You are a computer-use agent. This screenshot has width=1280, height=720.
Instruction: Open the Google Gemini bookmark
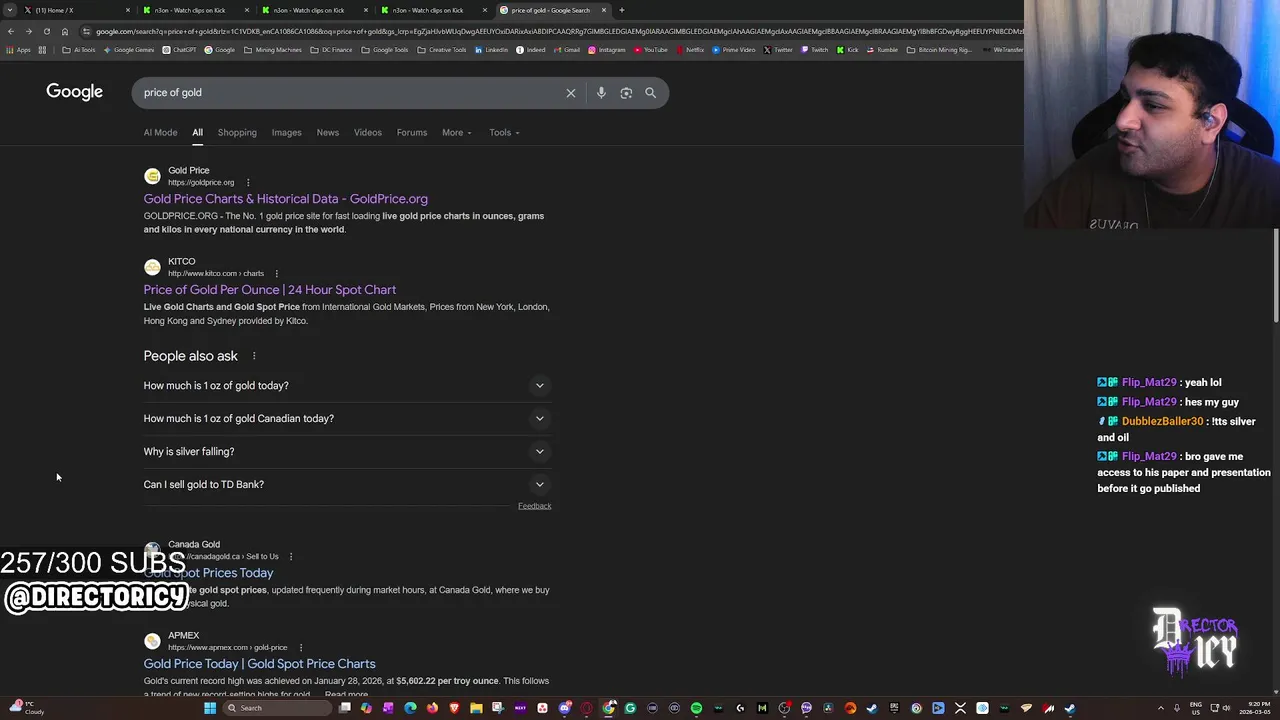(x=129, y=50)
